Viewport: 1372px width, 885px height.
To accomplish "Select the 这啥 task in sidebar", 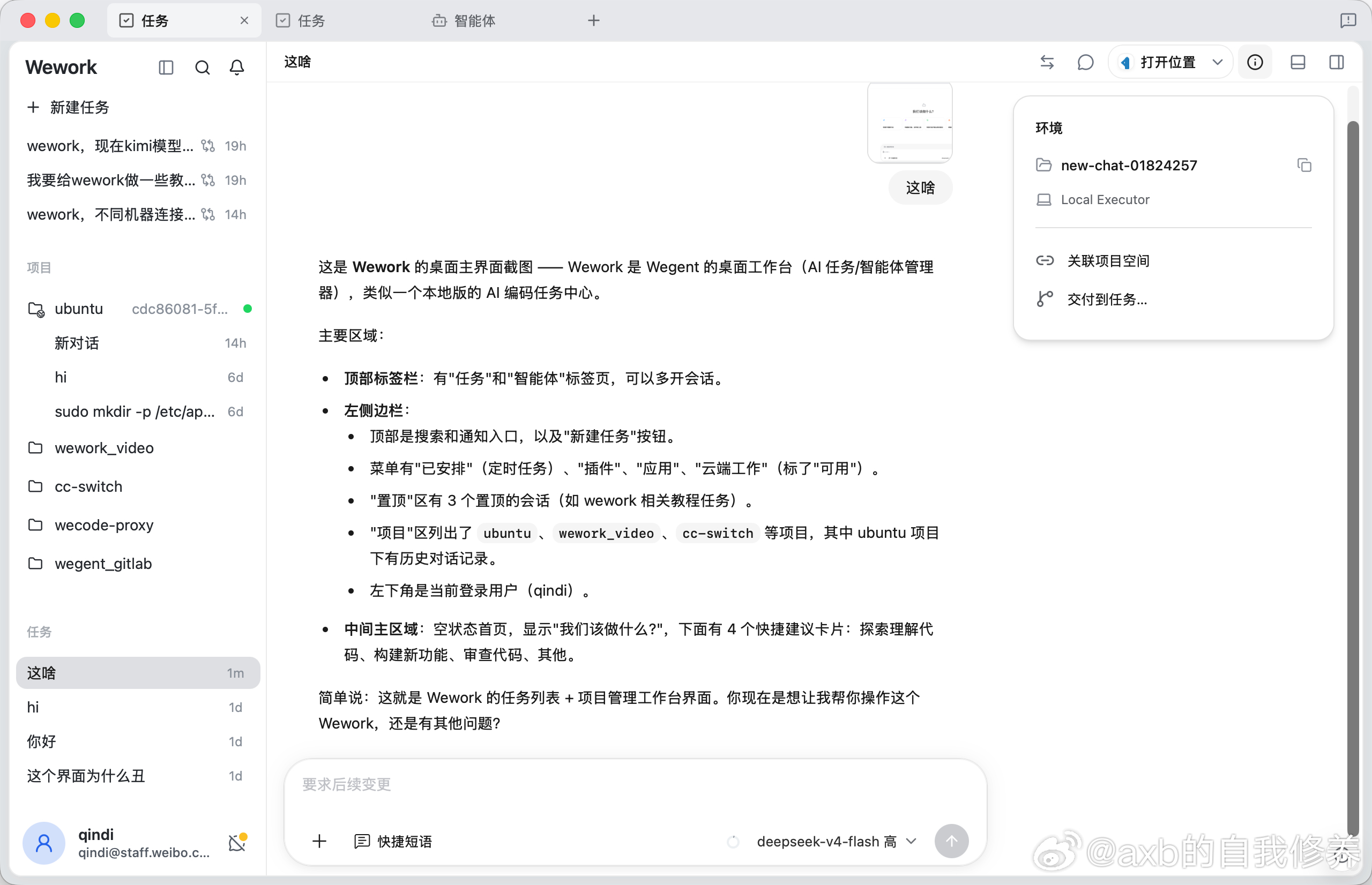I will click(137, 673).
